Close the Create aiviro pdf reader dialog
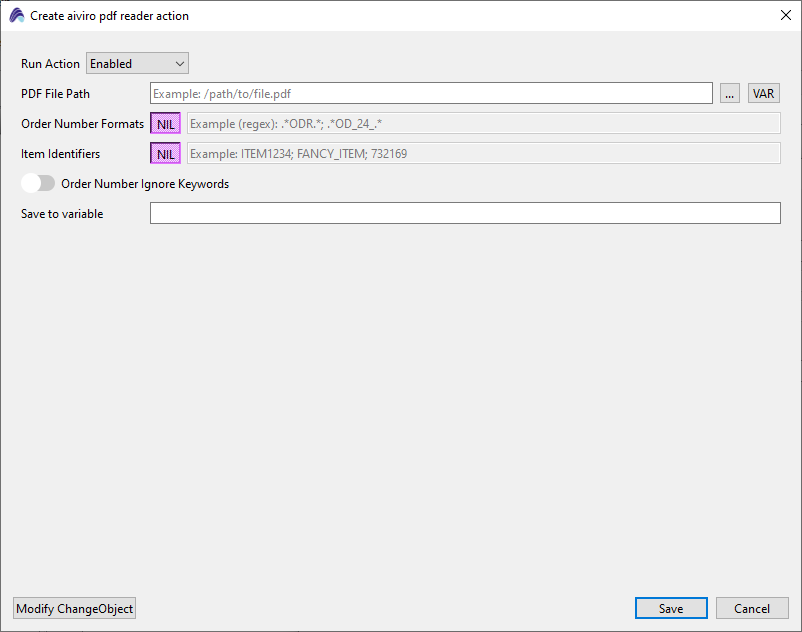 click(x=784, y=15)
